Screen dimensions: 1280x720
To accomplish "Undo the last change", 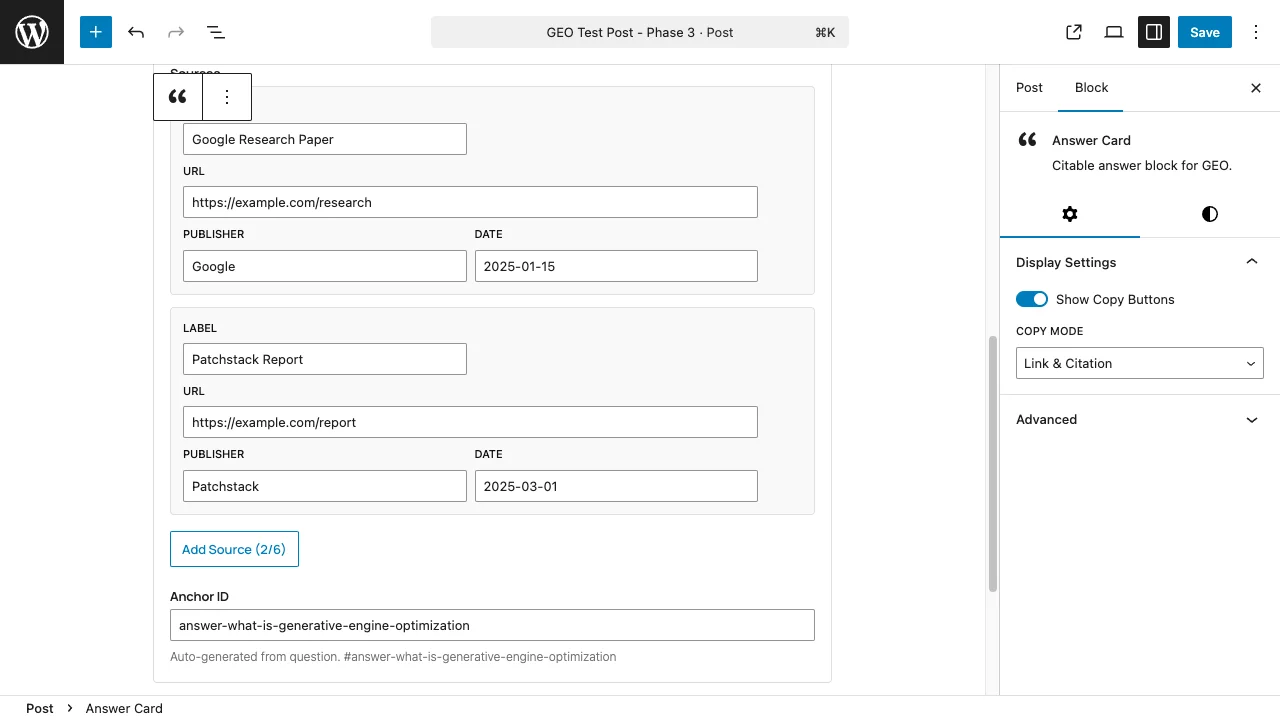I will pos(136,32).
